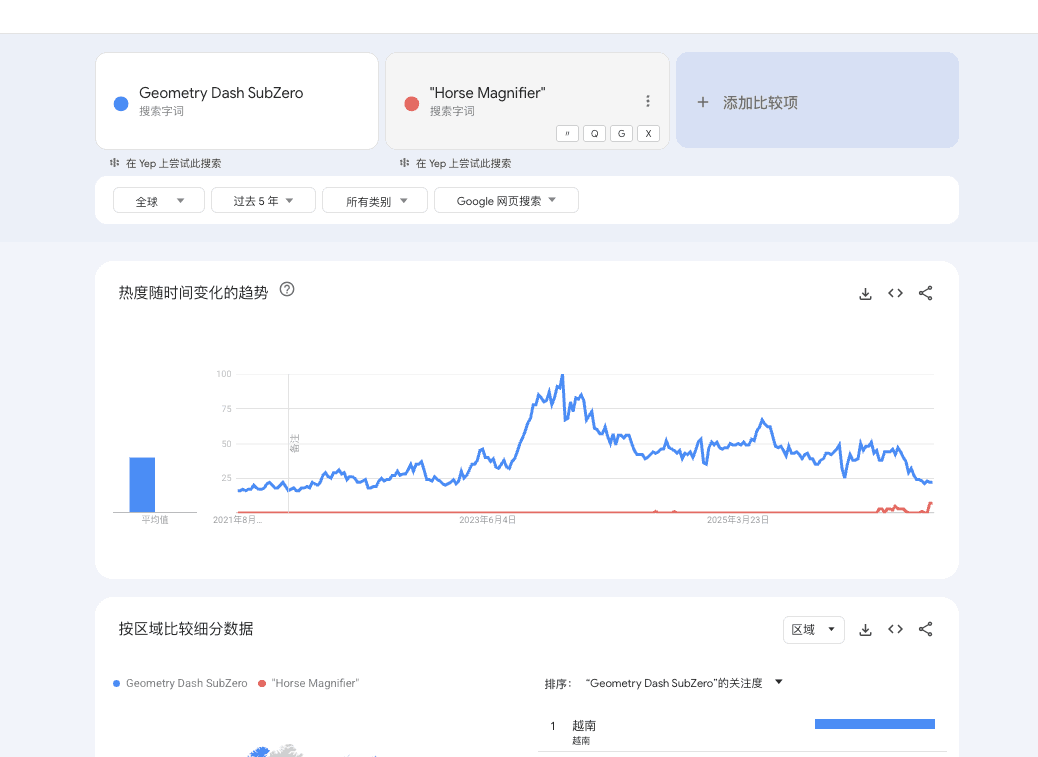Open embed code for interest over time chart
This screenshot has width=1038, height=757.
[895, 293]
